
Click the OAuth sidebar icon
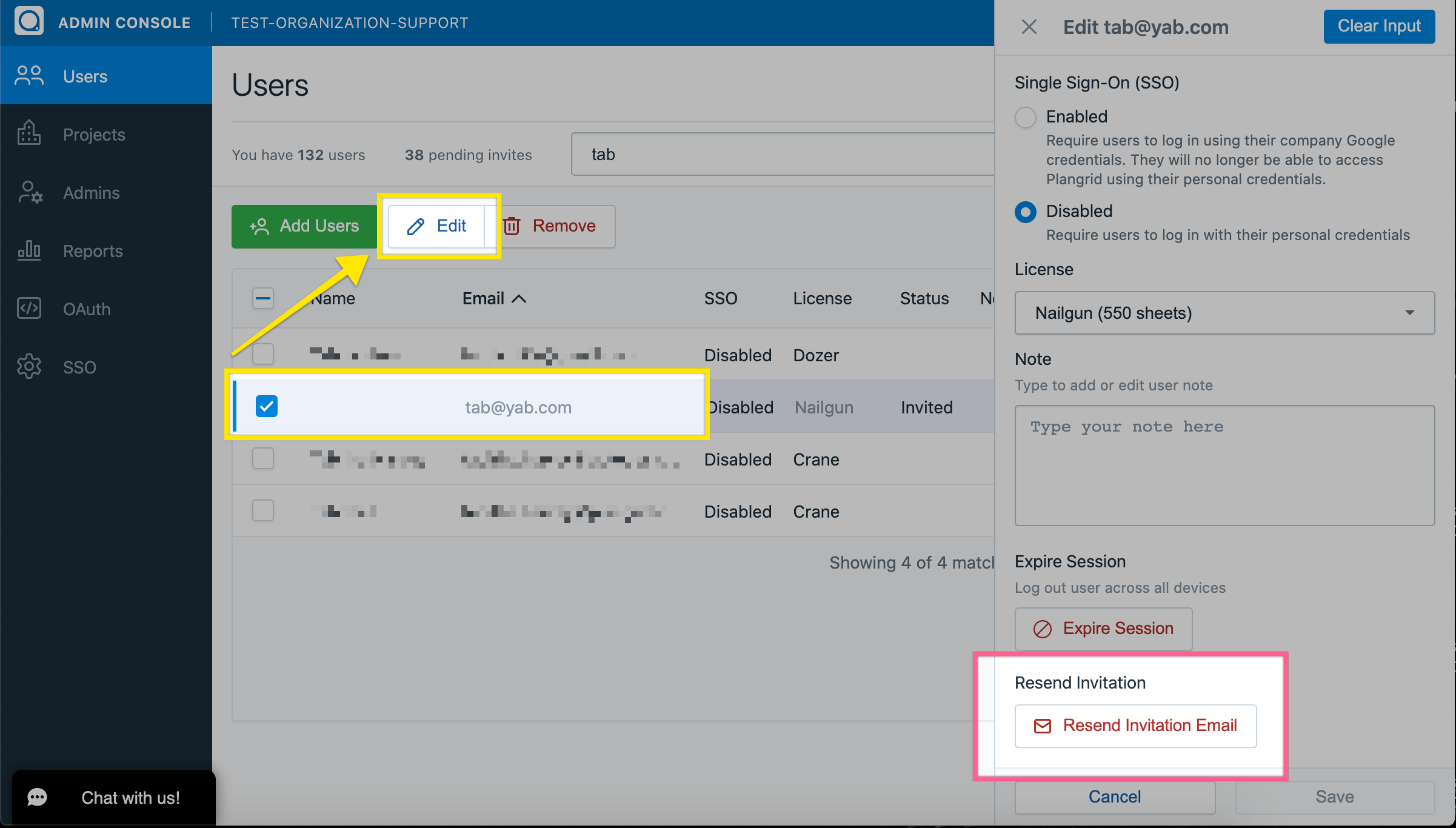tap(29, 308)
